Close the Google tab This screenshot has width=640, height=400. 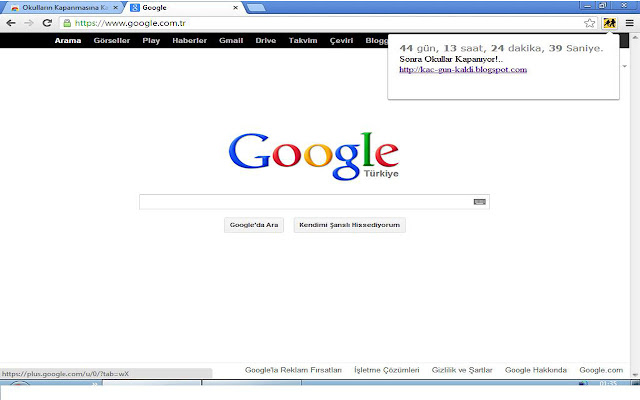tap(235, 7)
